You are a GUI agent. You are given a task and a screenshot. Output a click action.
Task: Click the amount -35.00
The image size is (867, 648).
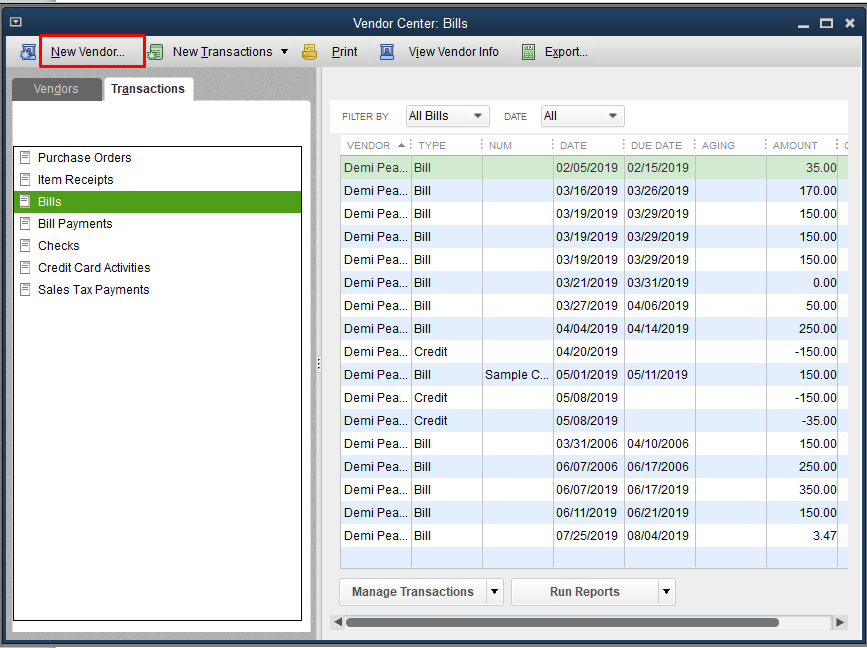click(819, 421)
